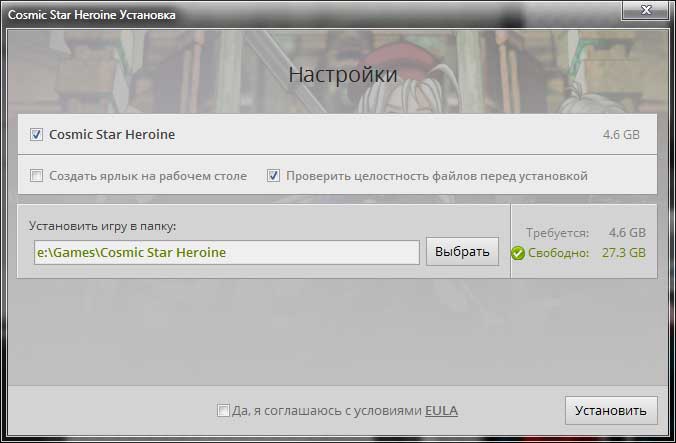Screen dimensions: 676x443
Task: Uncheck the Cosmic Star Heroine component checkbox
Action: click(36, 134)
